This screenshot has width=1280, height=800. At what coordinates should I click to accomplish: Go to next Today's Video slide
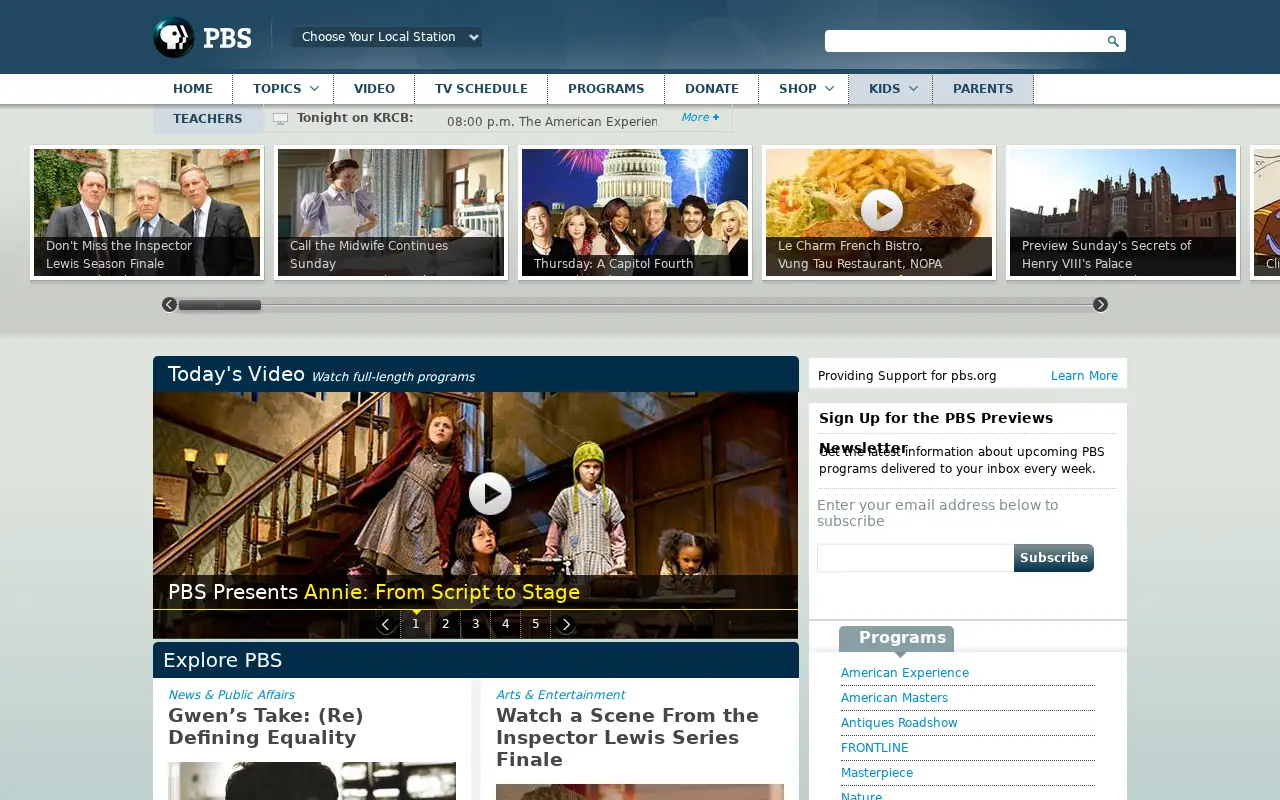(x=566, y=624)
